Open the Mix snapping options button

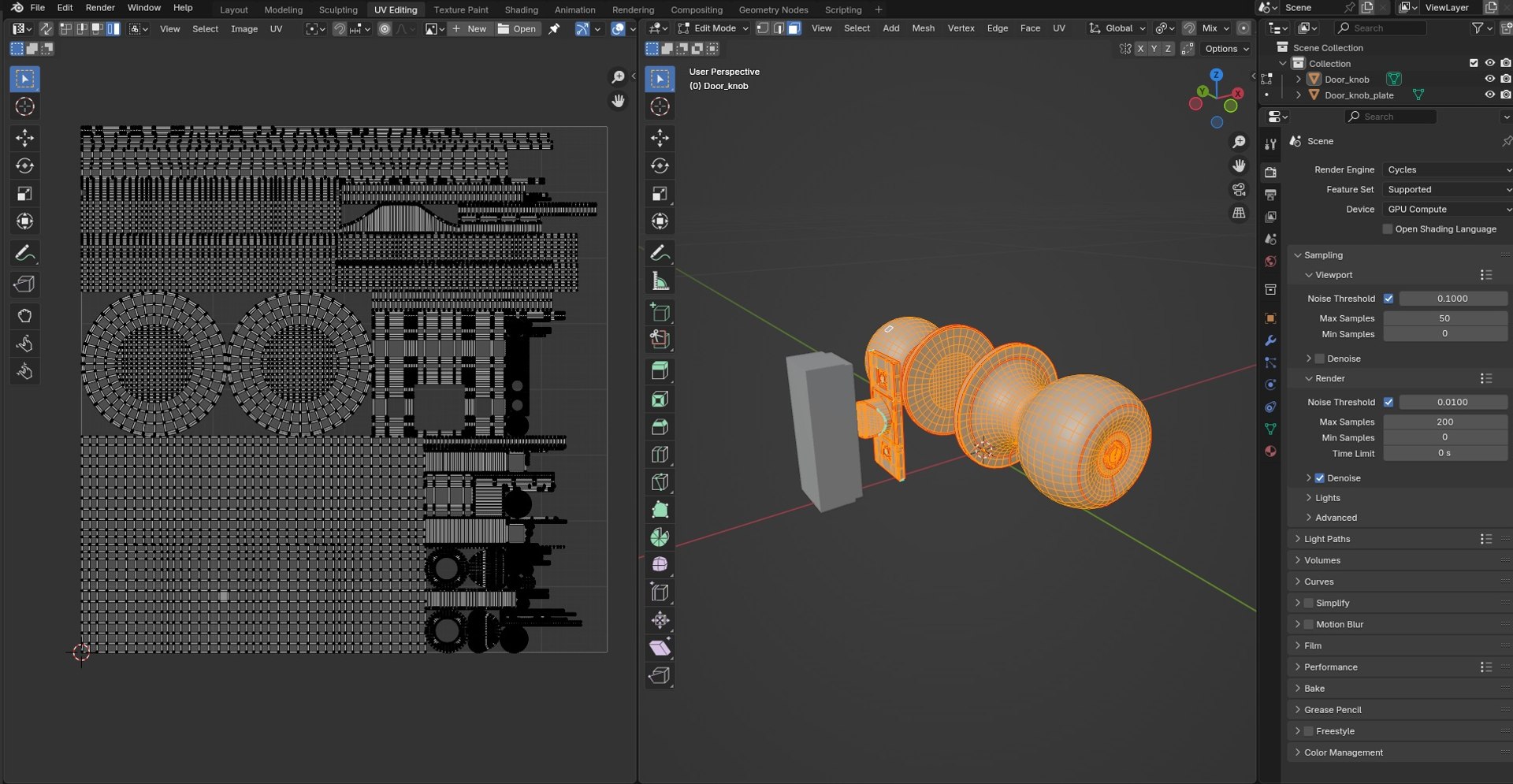1216,28
